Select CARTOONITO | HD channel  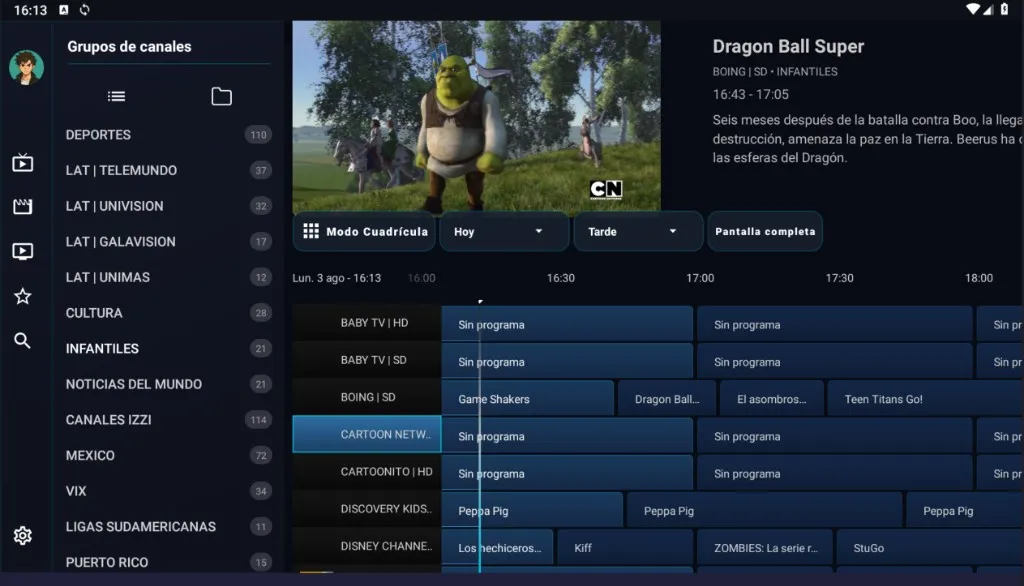367,472
